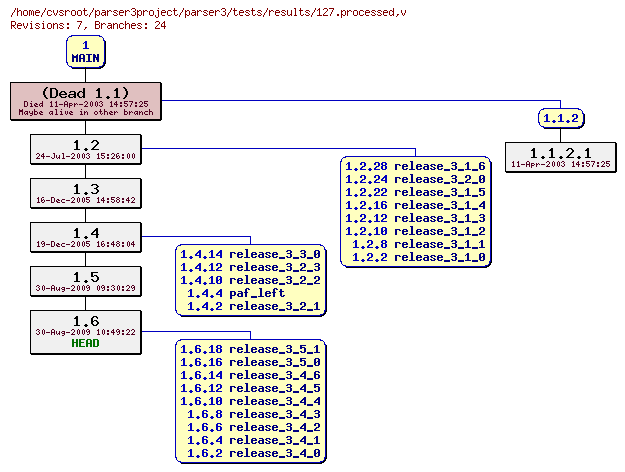
Task: Open branch 1.1.2 node
Action: (561, 118)
